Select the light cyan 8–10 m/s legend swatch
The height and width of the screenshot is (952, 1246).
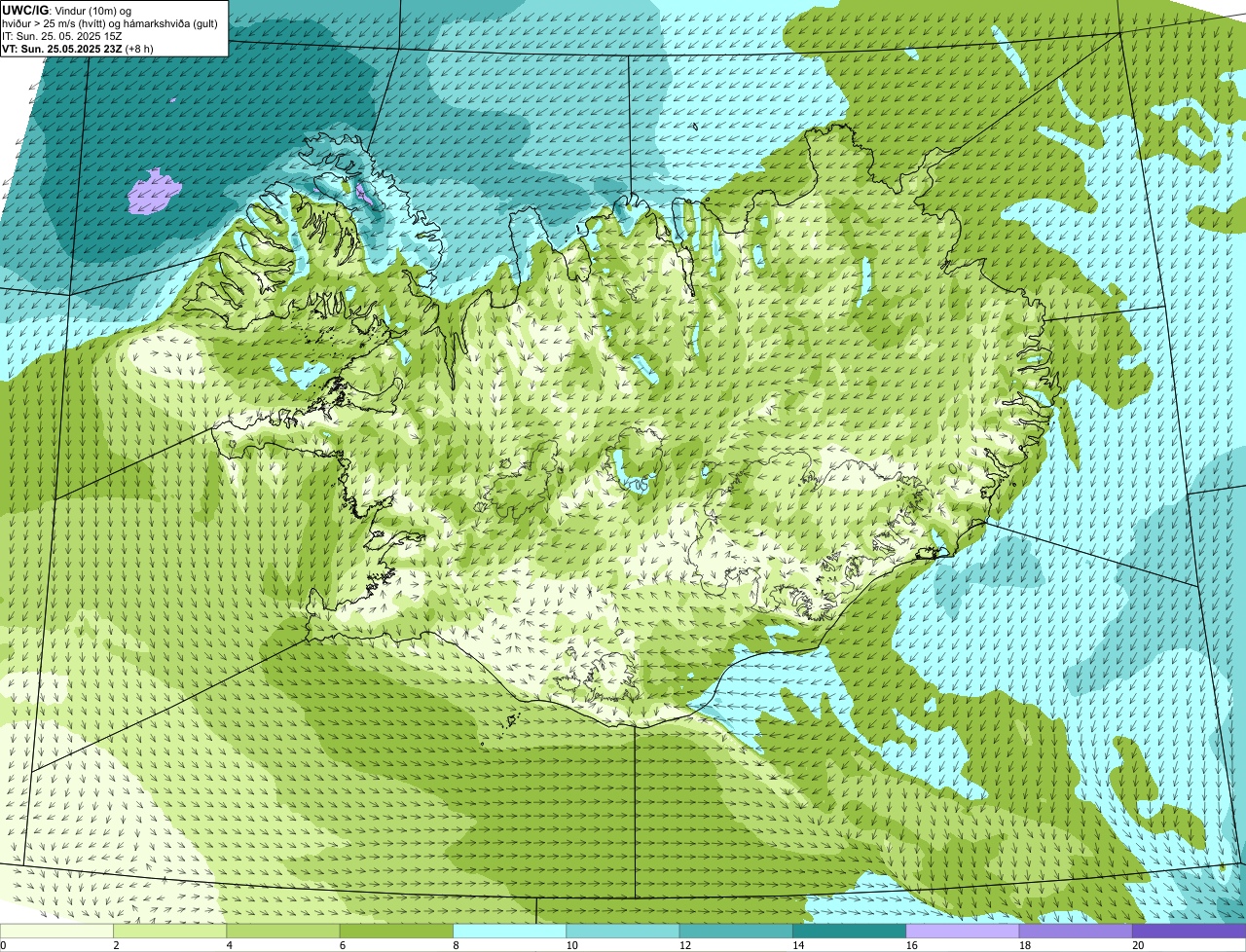[510, 931]
